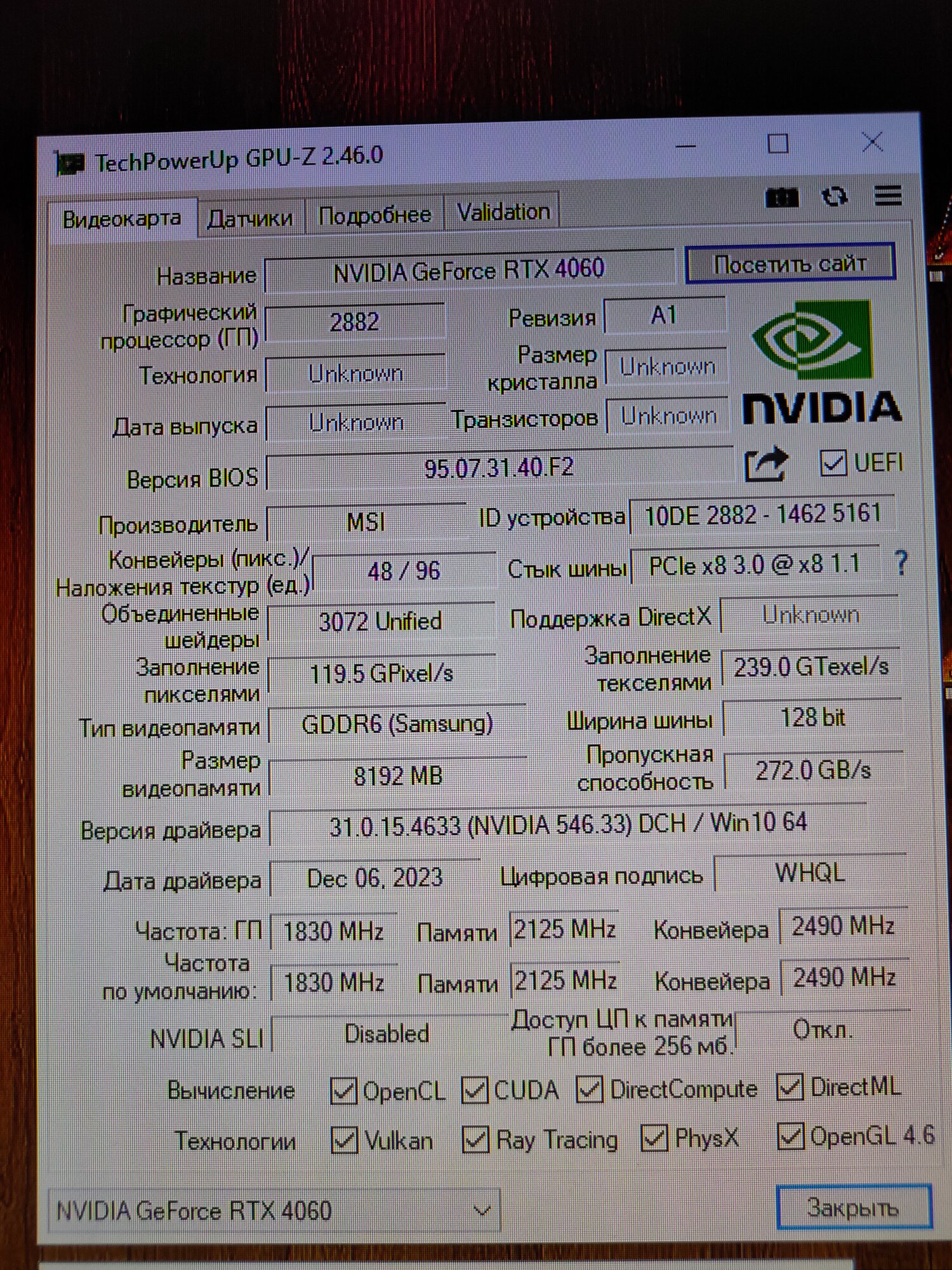Toggle the OpenCL checkbox
This screenshot has width=952, height=1270.
[343, 1091]
